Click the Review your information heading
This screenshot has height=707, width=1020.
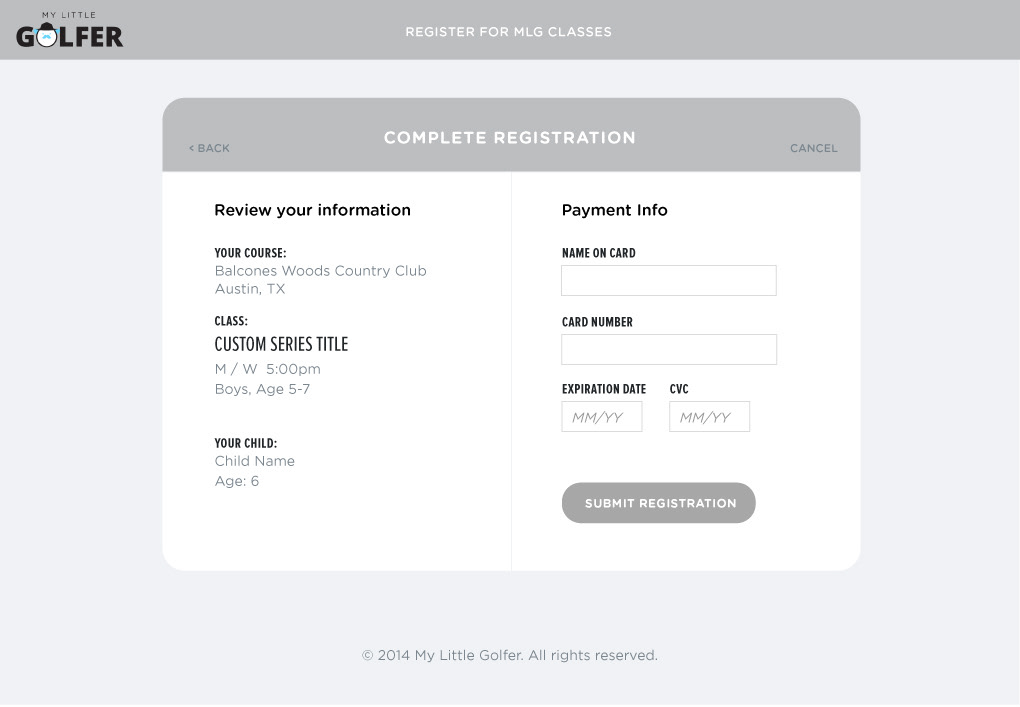point(312,210)
